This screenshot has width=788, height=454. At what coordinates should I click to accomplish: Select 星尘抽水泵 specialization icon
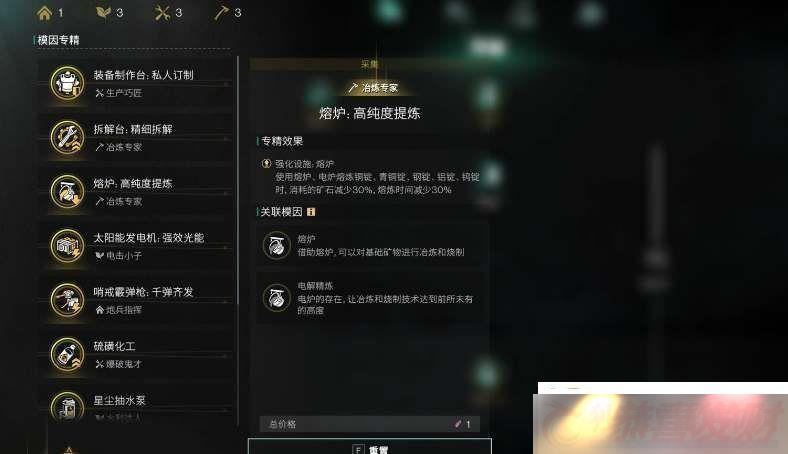[67, 406]
